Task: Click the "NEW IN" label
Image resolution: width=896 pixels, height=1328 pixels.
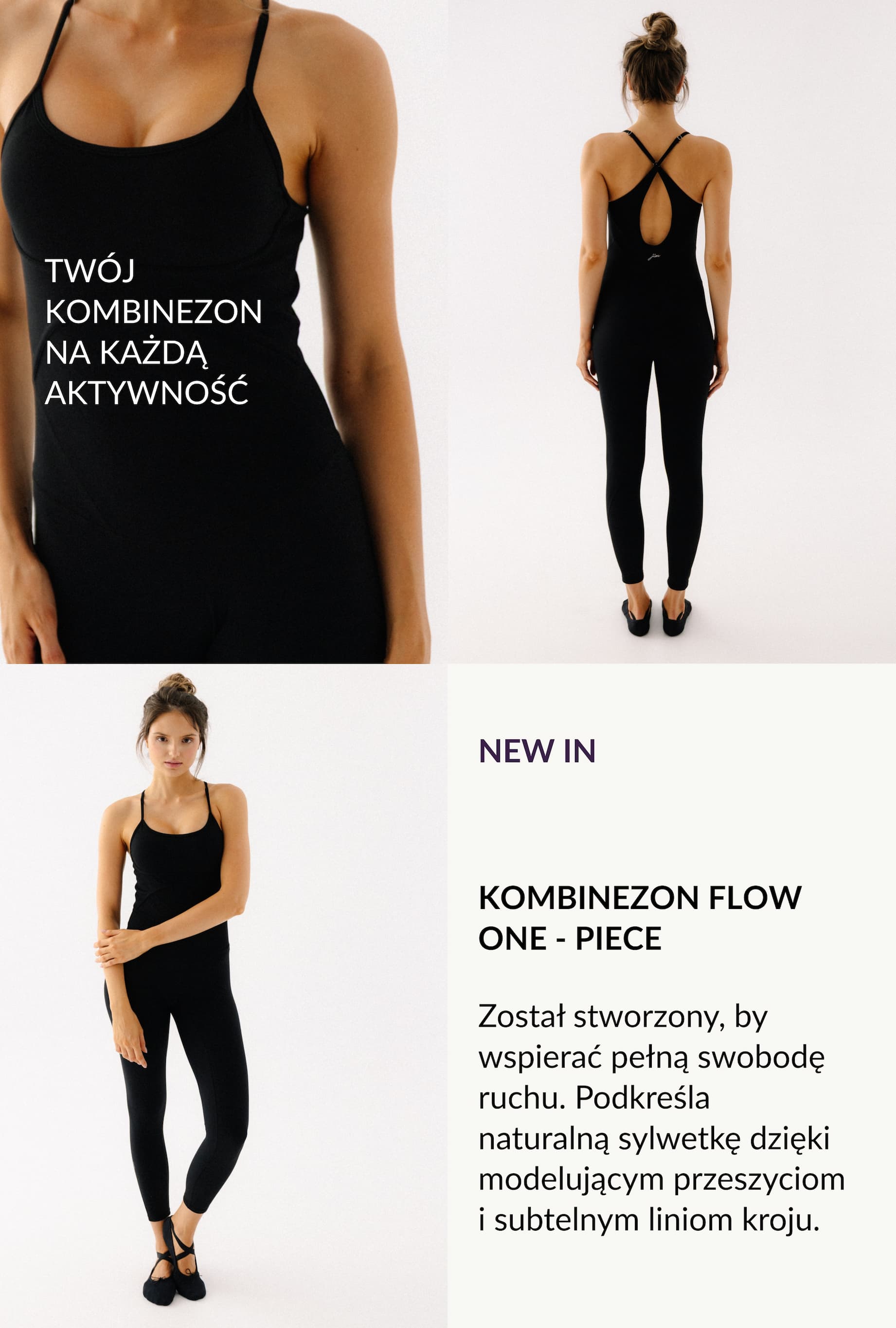Action: click(537, 751)
